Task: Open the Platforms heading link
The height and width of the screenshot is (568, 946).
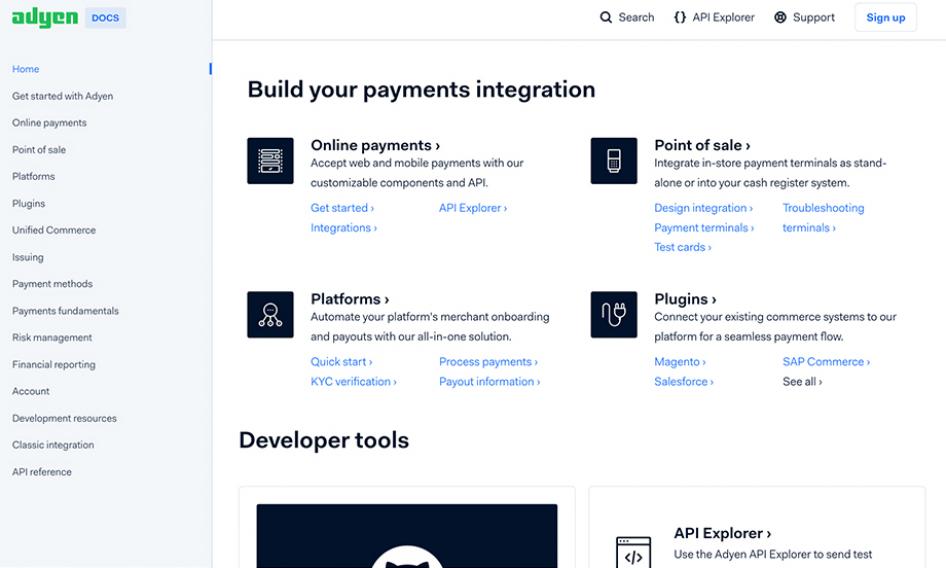Action: (350, 299)
